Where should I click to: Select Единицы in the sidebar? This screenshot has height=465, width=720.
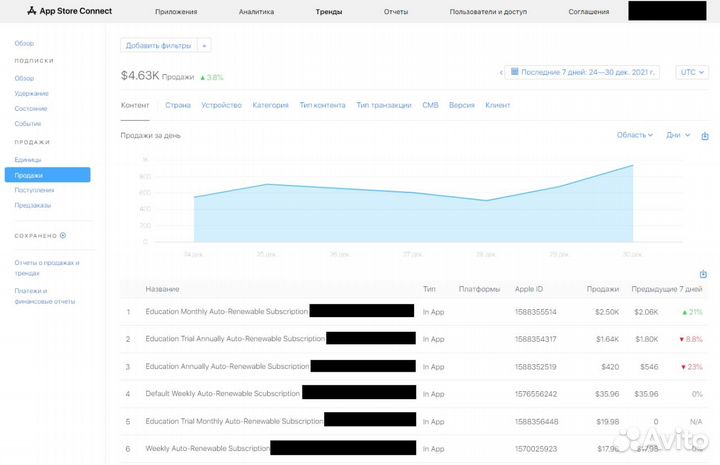pyautogui.click(x=28, y=160)
